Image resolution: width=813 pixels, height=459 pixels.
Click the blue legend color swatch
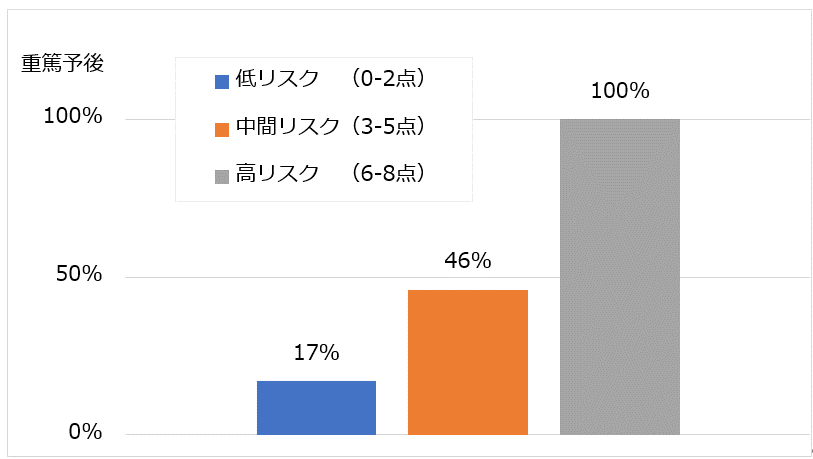coord(222,82)
